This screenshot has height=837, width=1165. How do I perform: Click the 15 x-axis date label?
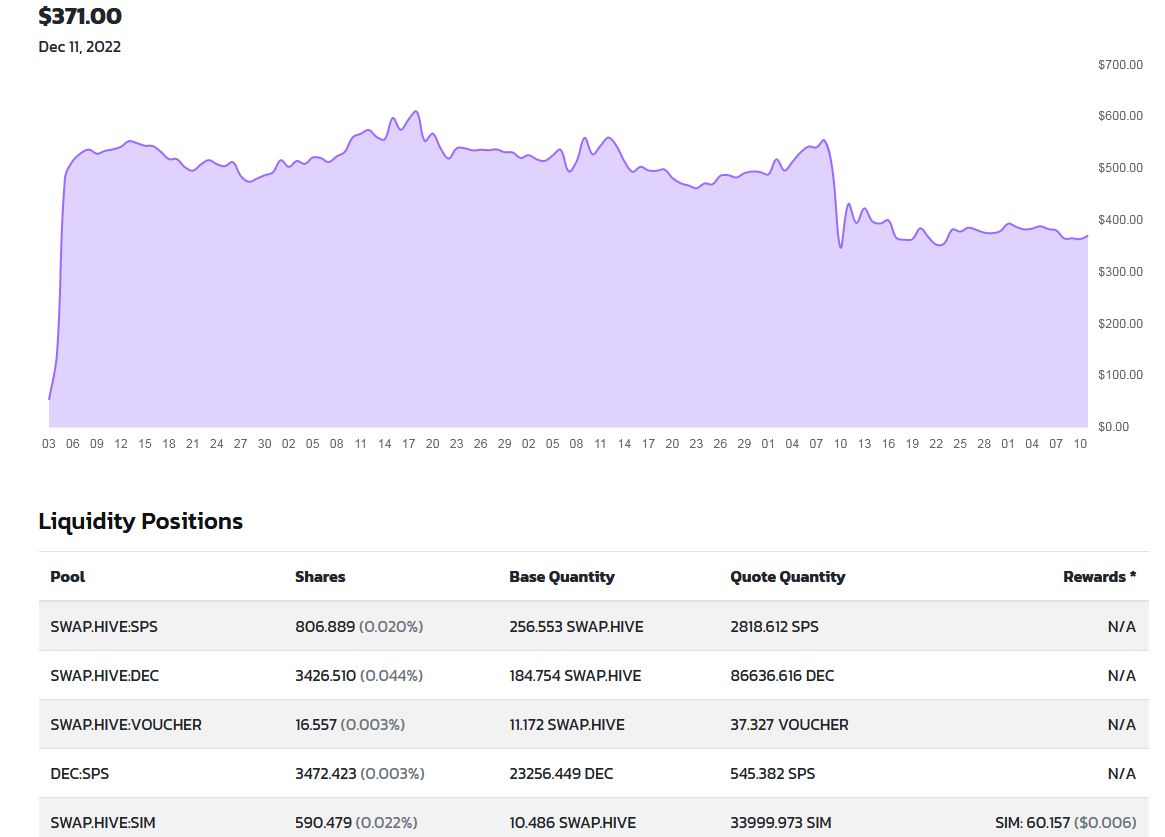click(x=145, y=444)
